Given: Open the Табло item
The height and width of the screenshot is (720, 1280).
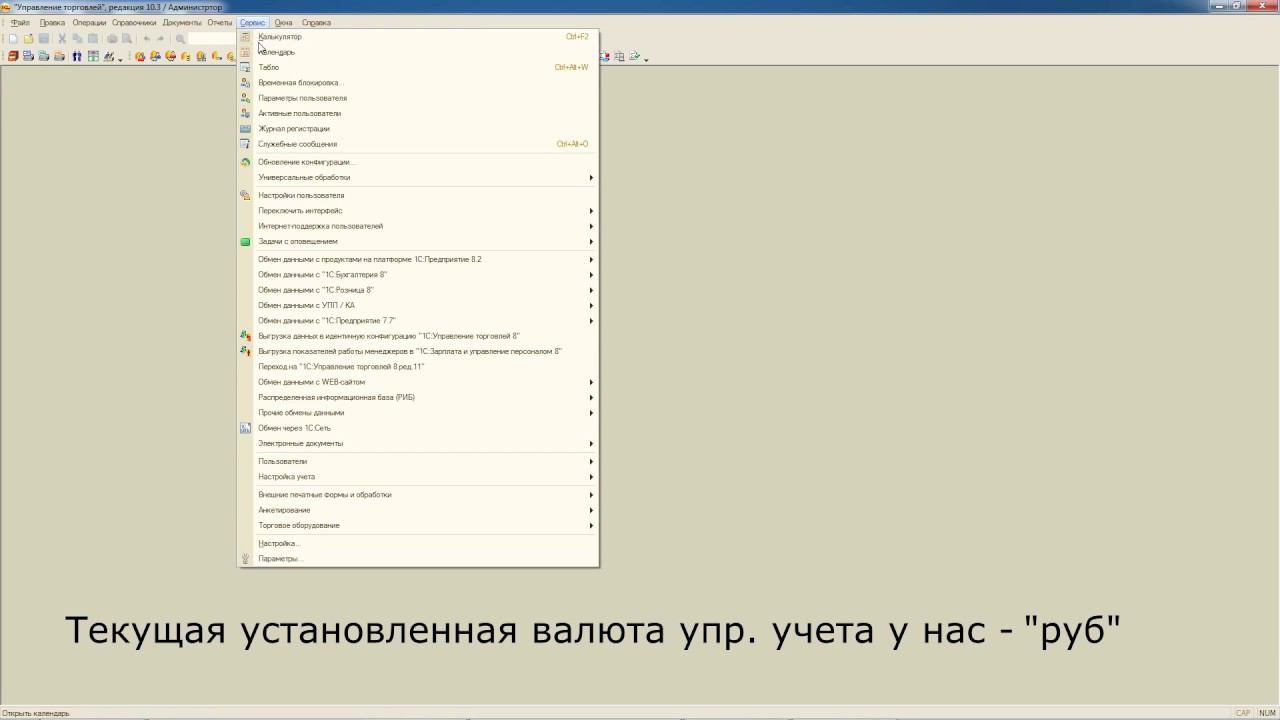Looking at the screenshot, I should click(418, 67).
